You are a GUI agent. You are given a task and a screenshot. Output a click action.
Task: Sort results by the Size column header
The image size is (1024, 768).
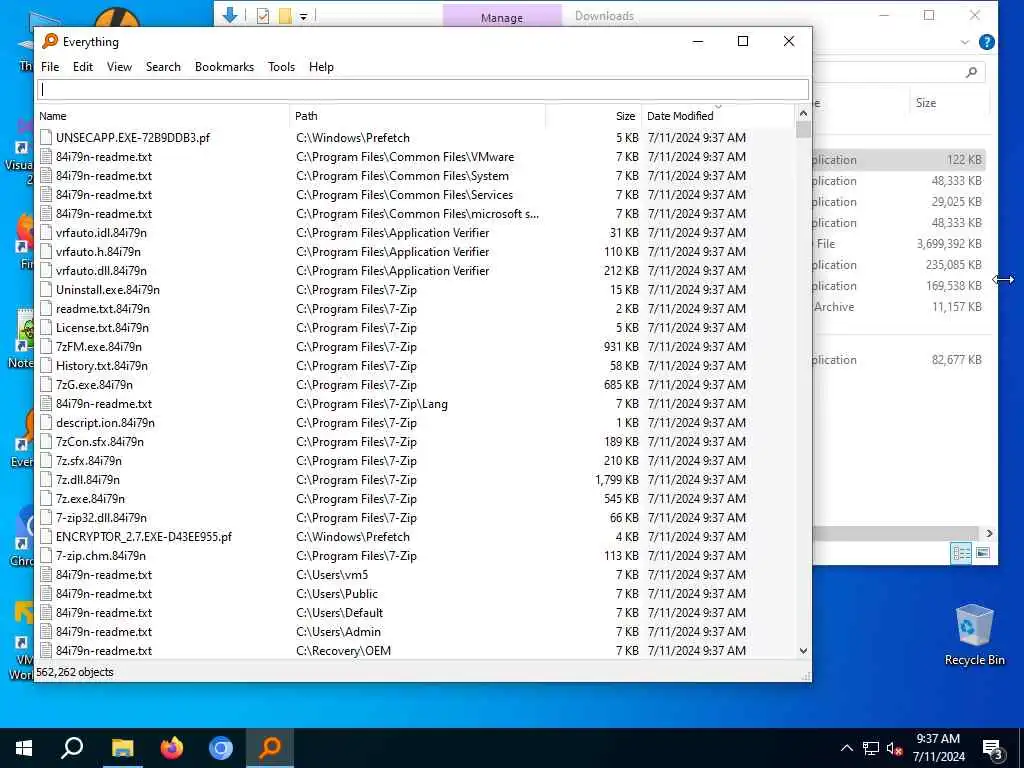click(594, 116)
